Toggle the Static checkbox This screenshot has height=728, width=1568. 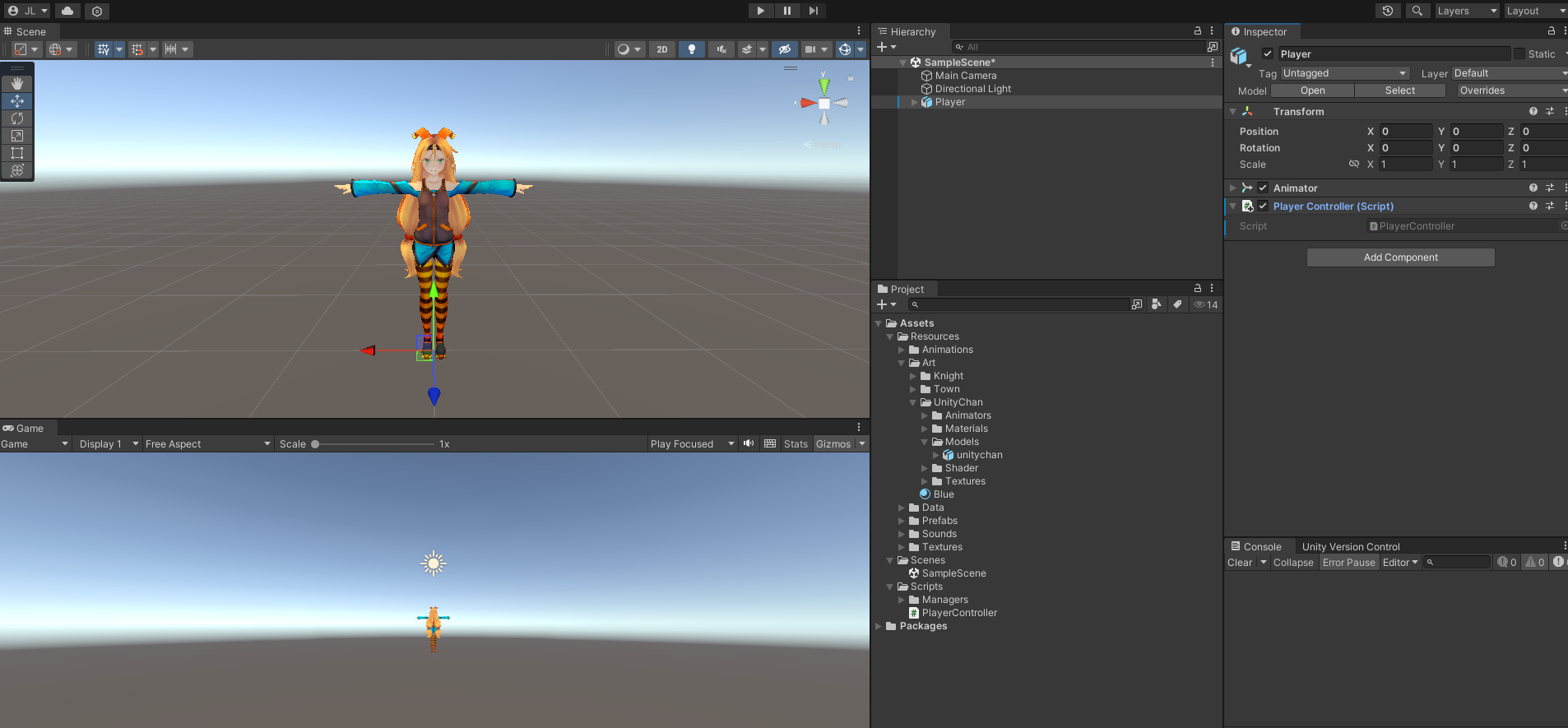click(x=1519, y=53)
